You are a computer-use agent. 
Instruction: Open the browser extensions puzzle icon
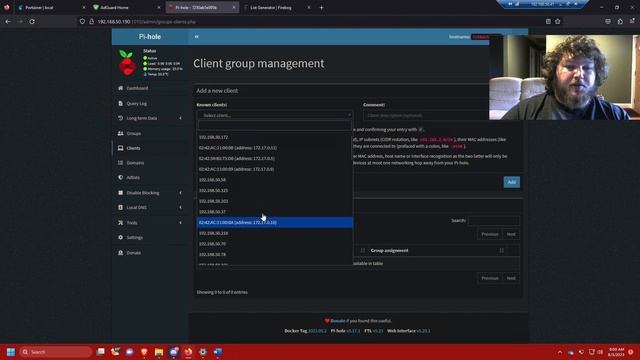tap(620, 22)
